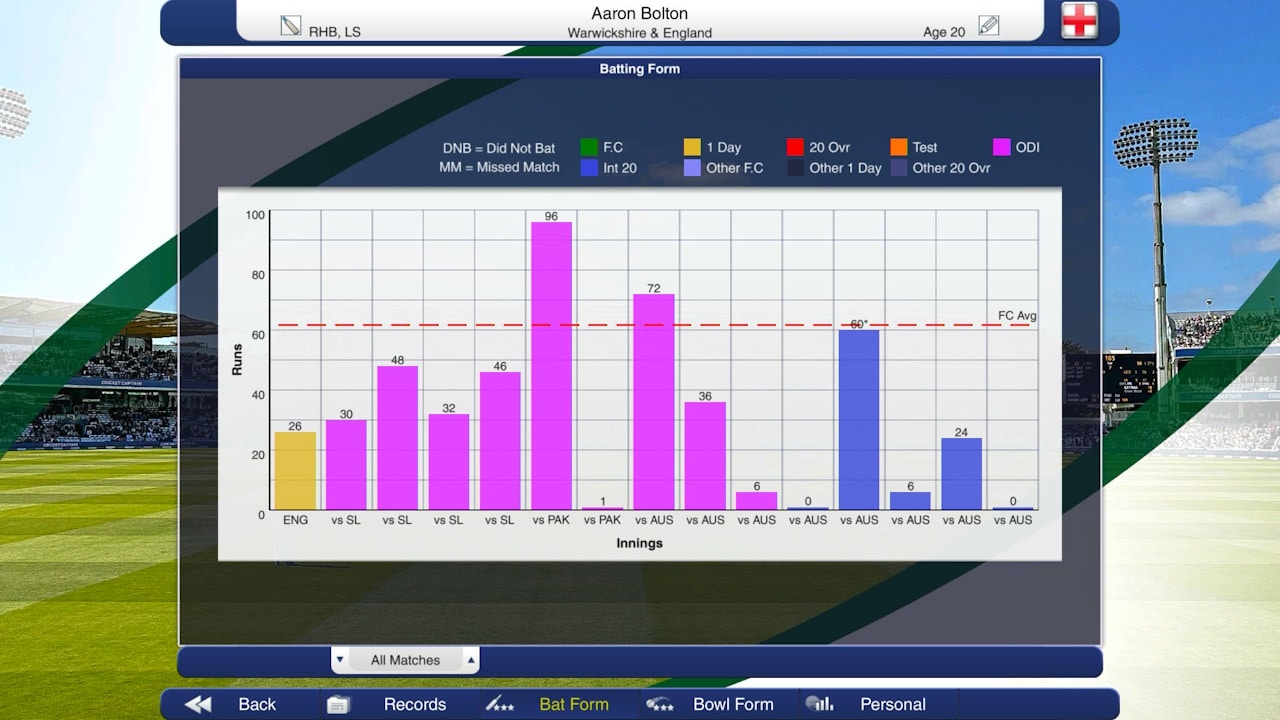Open the Records screen
This screenshot has width=1280, height=720.
[x=415, y=704]
